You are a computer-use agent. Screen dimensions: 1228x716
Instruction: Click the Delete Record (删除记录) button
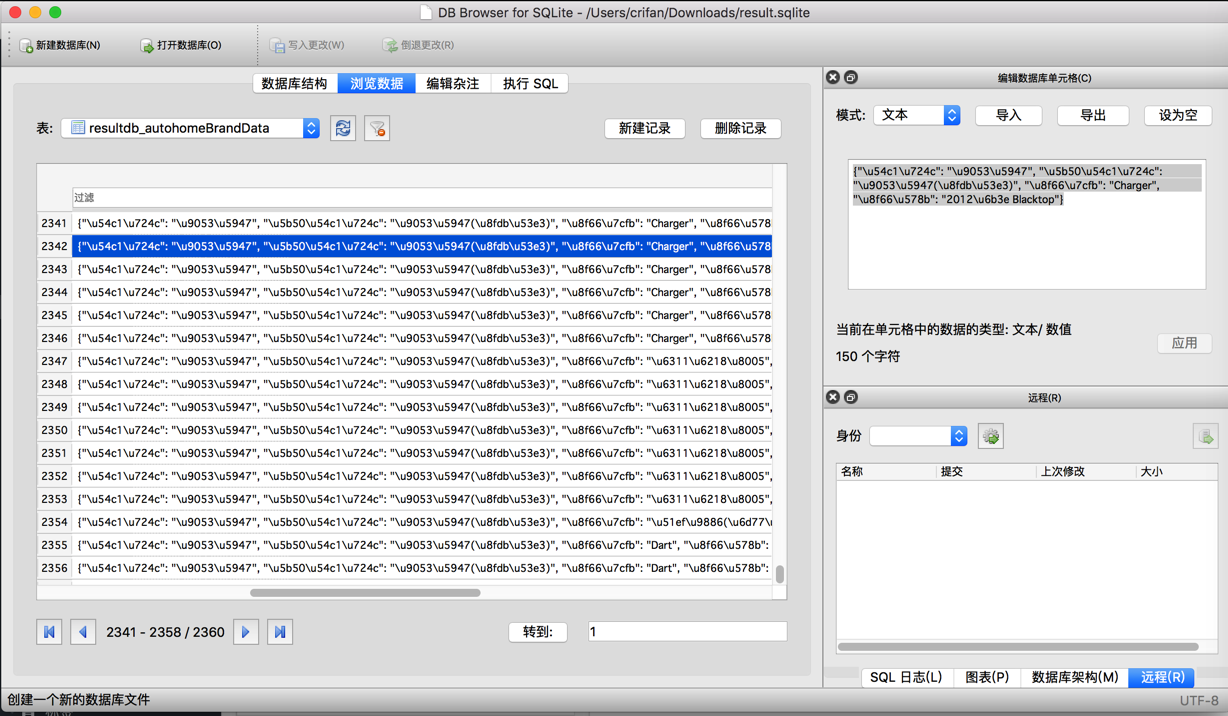741,128
